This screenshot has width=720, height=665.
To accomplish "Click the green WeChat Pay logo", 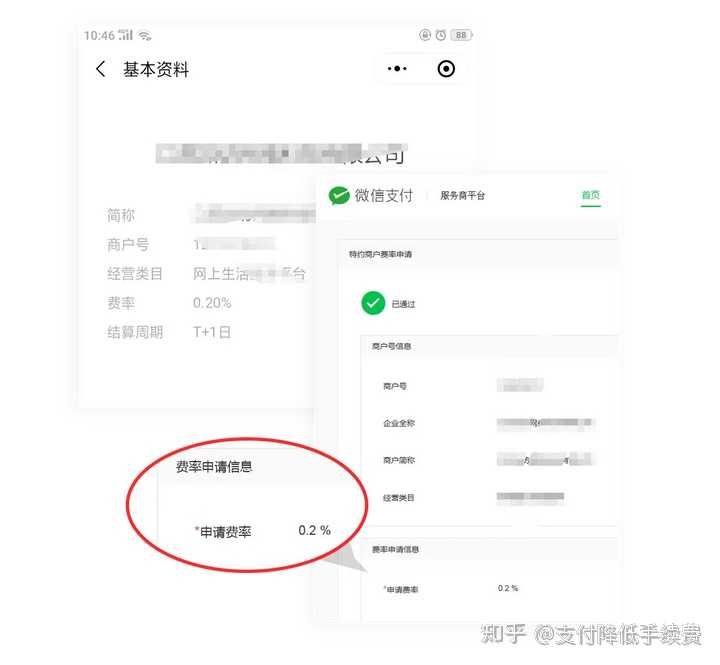I will point(339,196).
